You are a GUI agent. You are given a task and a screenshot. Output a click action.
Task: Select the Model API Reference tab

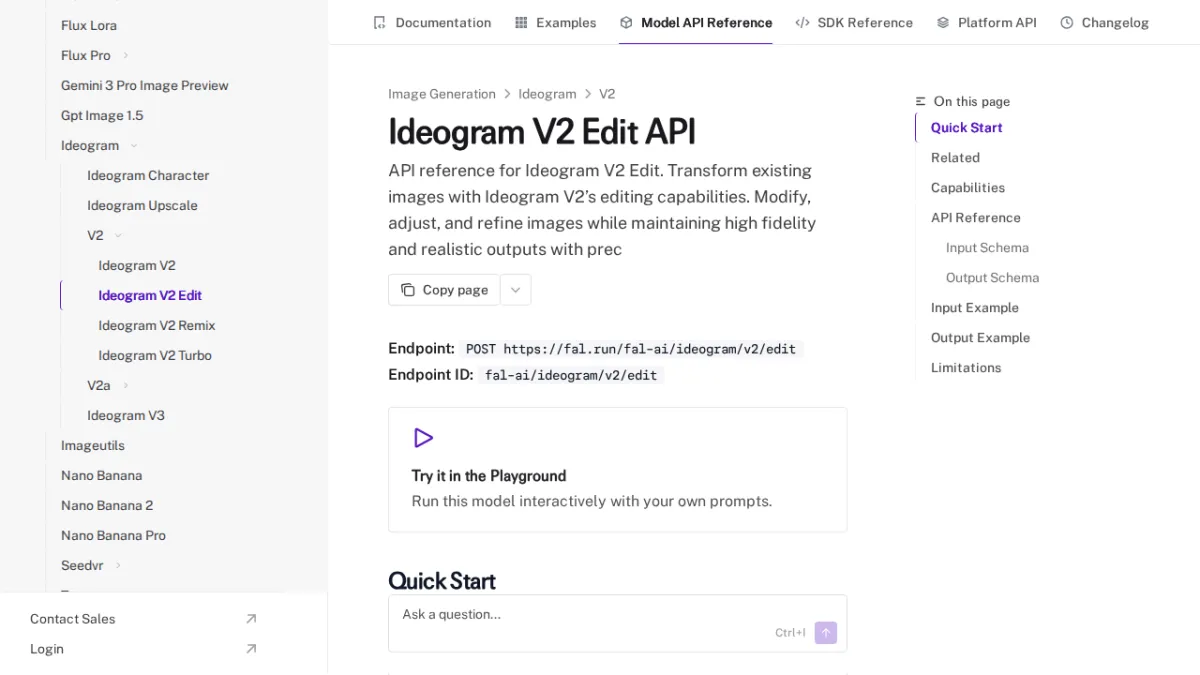[696, 22]
